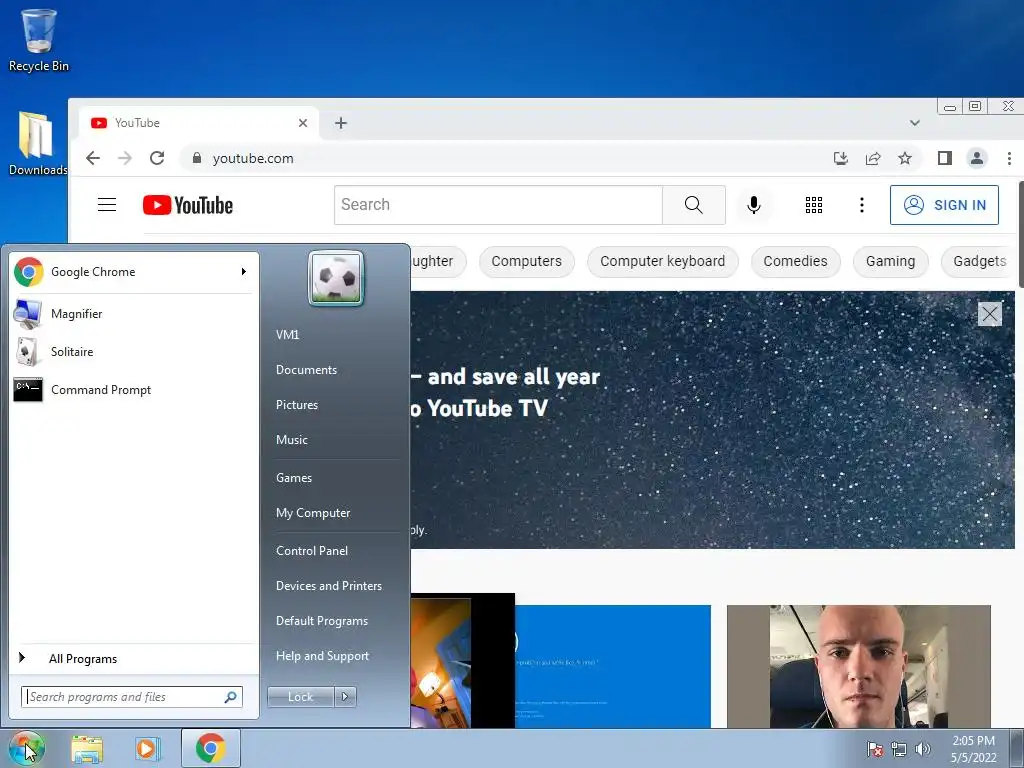Open My Computer from the Start menu

(313, 513)
